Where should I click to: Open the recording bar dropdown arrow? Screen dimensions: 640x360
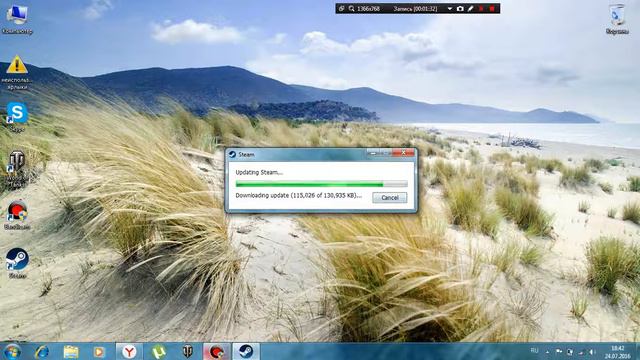[450, 9]
